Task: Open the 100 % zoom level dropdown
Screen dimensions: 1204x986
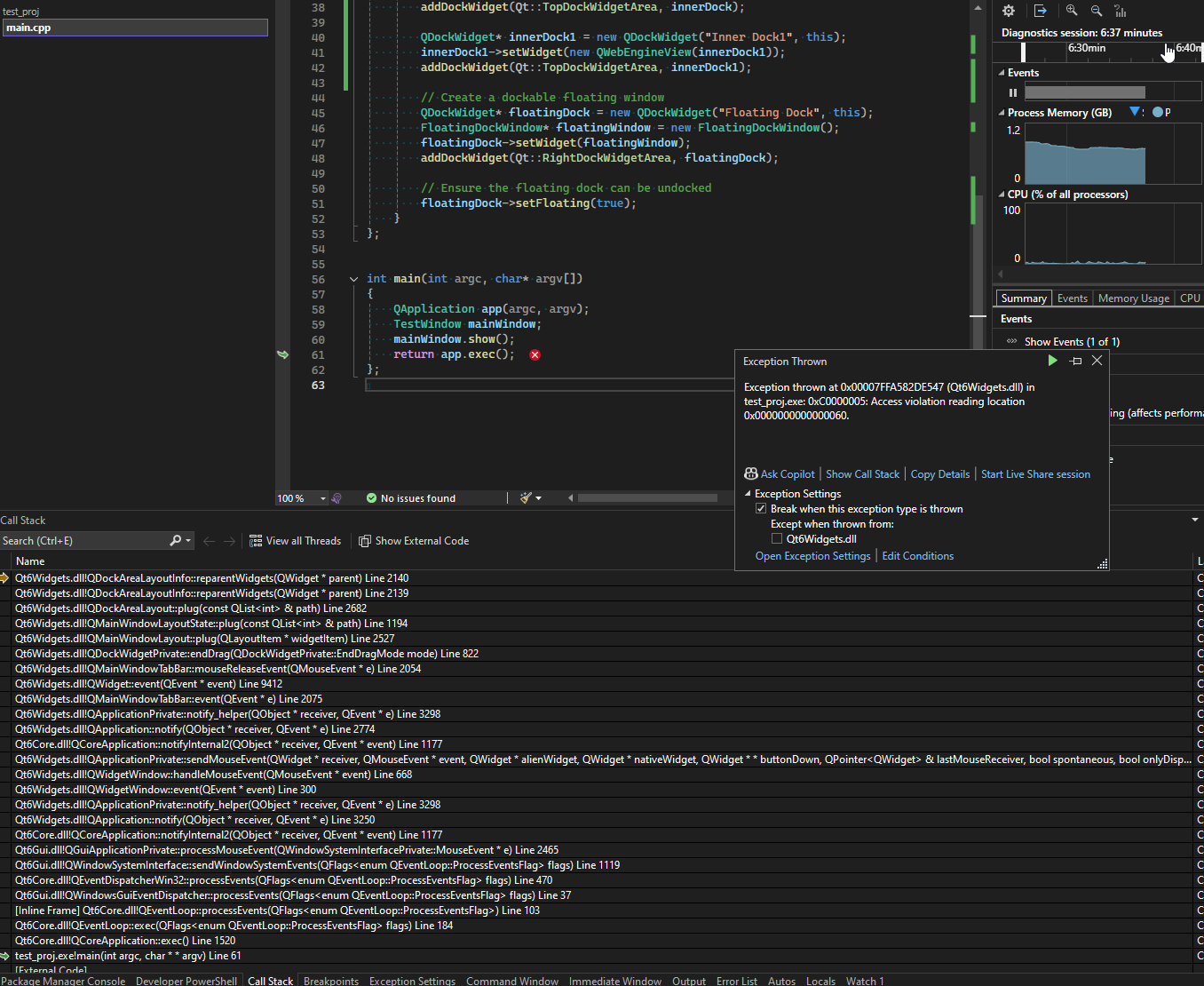Action: click(323, 498)
